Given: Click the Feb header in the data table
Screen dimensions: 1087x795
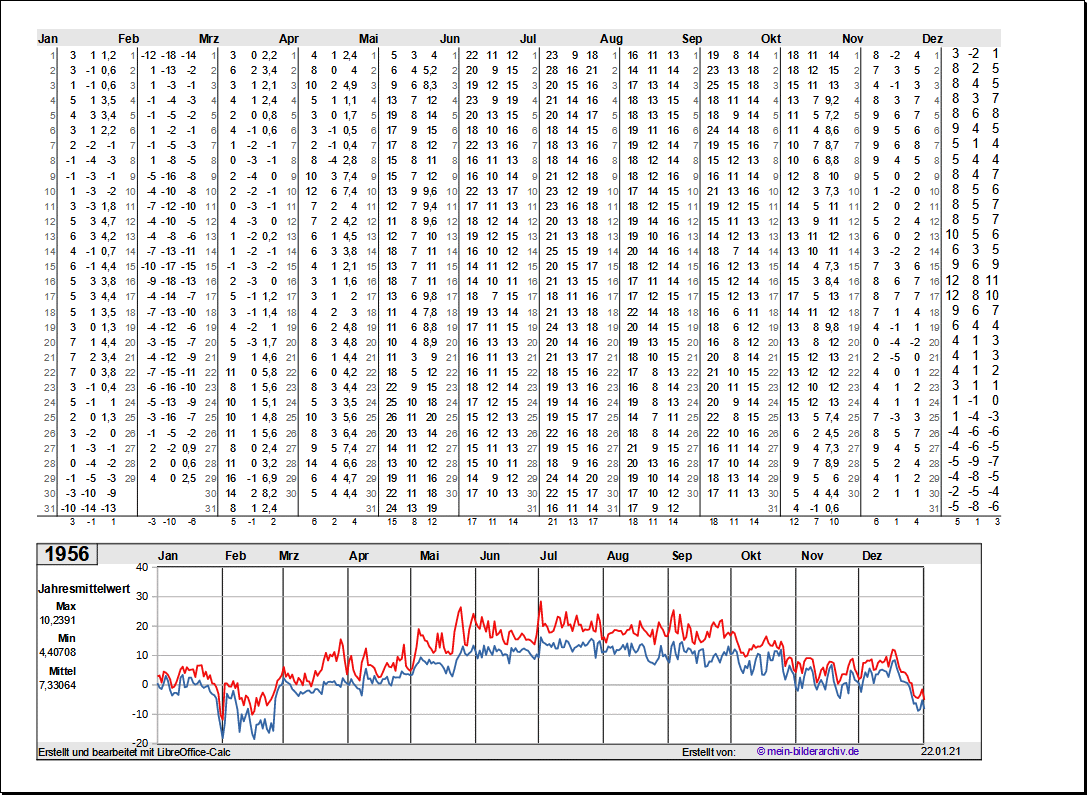Looking at the screenshot, I should pyautogui.click(x=128, y=39).
